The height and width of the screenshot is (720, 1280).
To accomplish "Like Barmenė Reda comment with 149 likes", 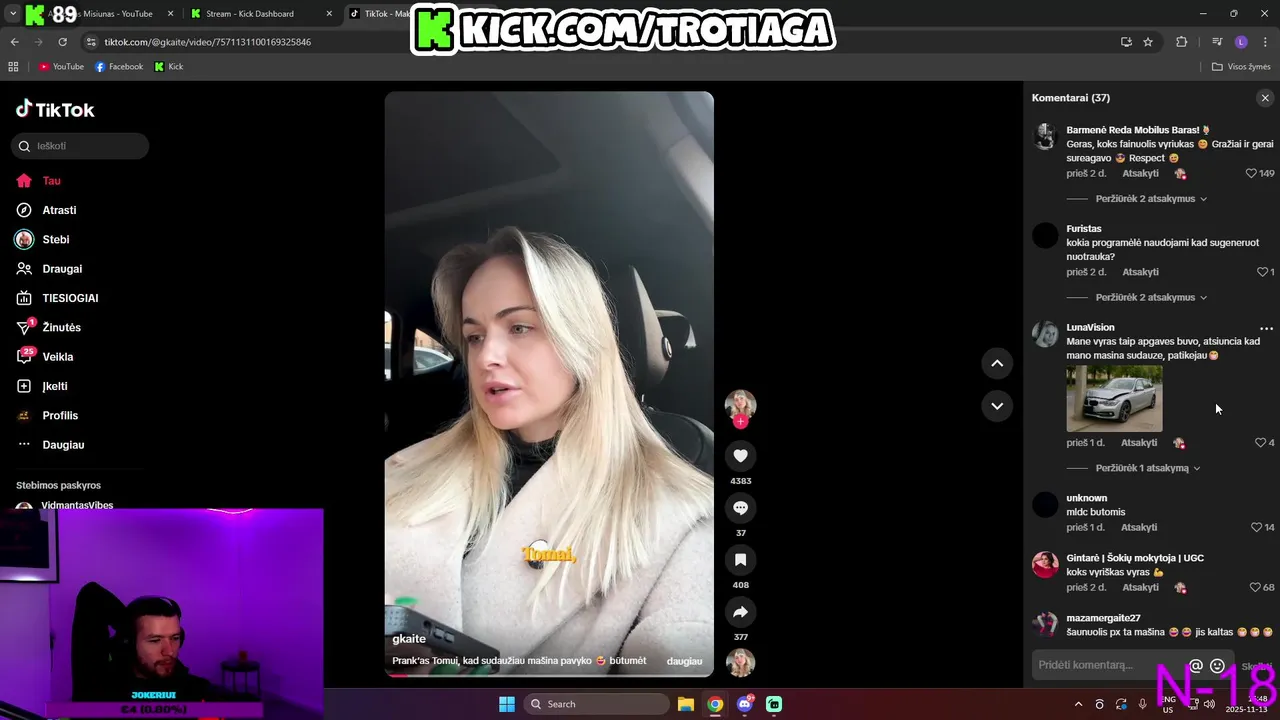I will pyautogui.click(x=1251, y=174).
